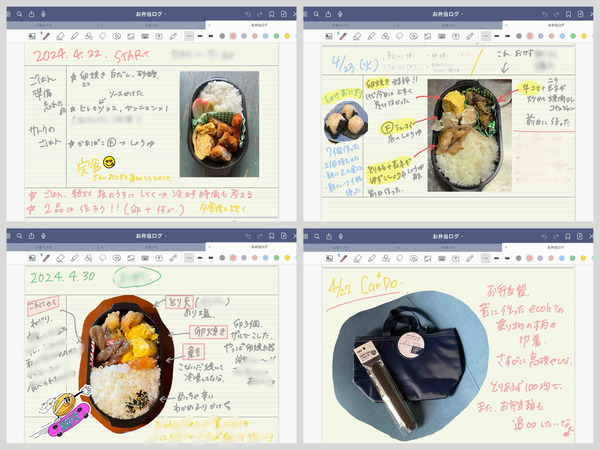The width and height of the screenshot is (600, 450).
Task: Switch to the お弁当ログ tab in the 4.22 START note
Action: click(x=251, y=25)
